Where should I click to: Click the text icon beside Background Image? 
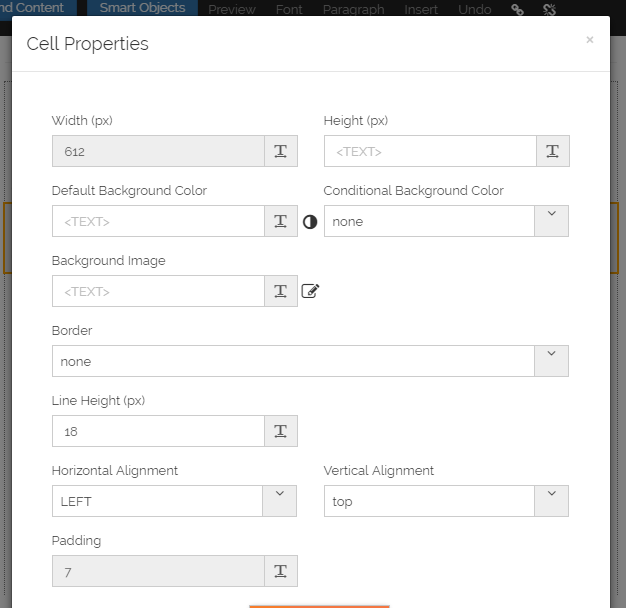pyautogui.click(x=281, y=291)
